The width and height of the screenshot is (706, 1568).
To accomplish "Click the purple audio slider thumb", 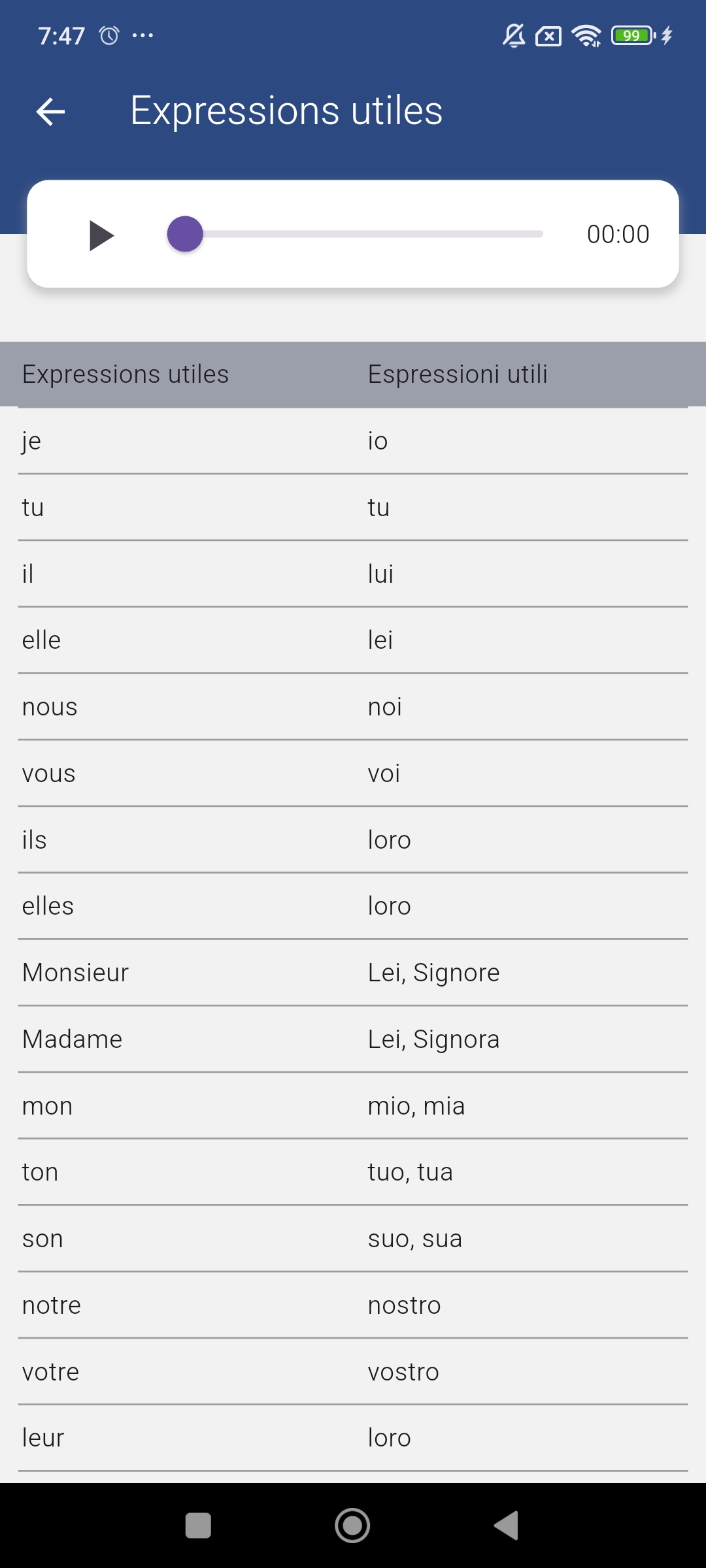I will tap(185, 234).
